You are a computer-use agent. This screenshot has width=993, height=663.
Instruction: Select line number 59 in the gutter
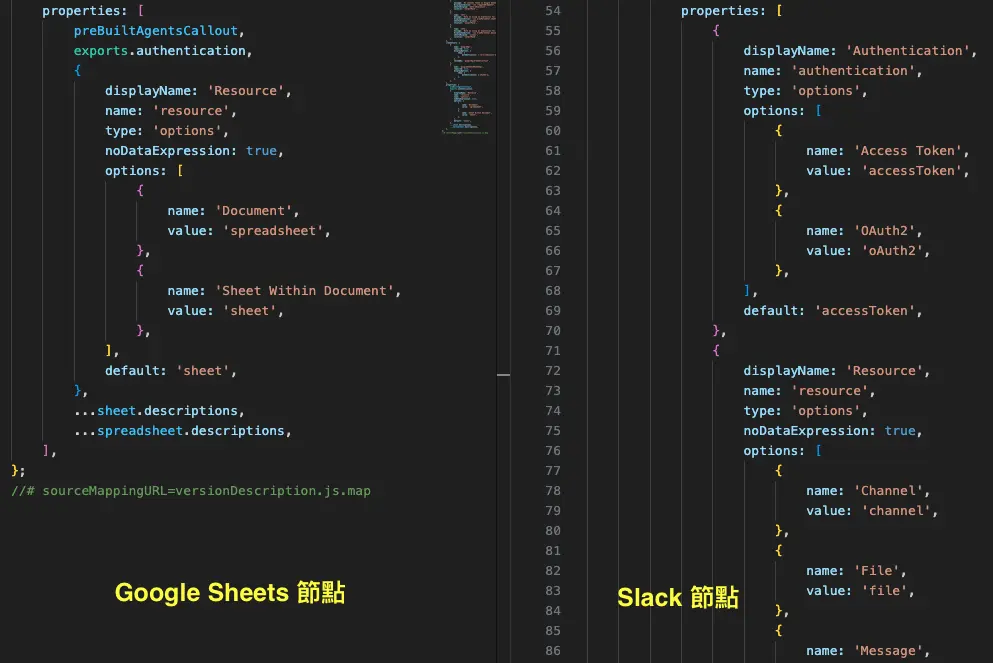click(x=553, y=111)
